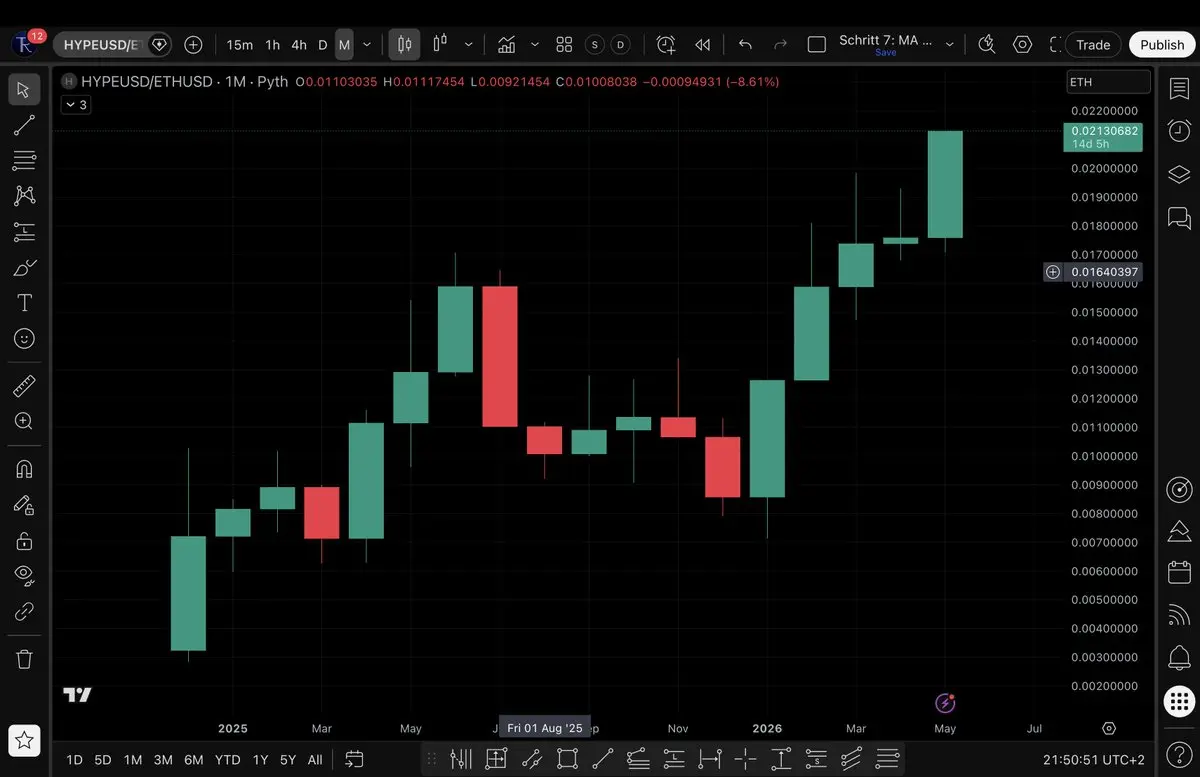1200x777 pixels.
Task: Set date range to YTD
Action: [x=228, y=760]
